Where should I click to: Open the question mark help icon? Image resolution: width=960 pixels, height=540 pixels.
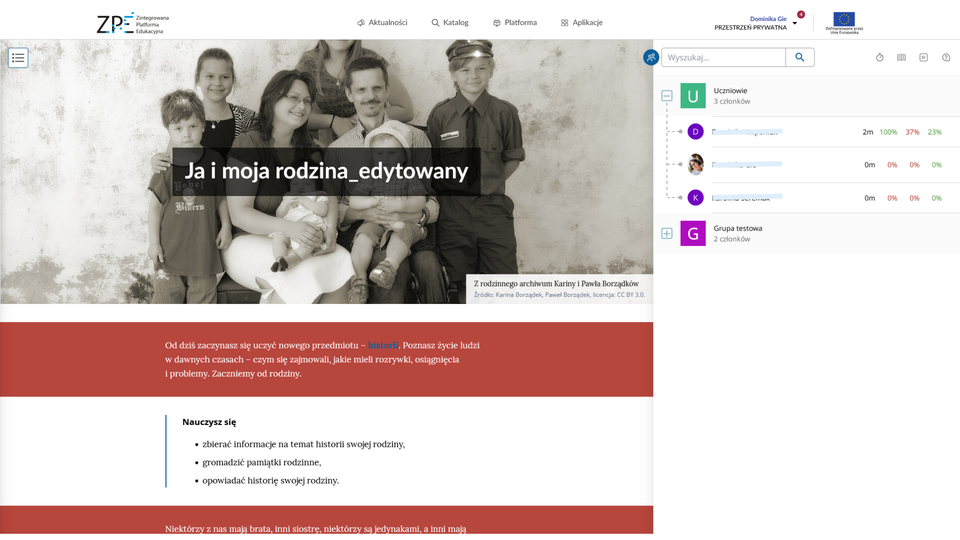click(946, 58)
